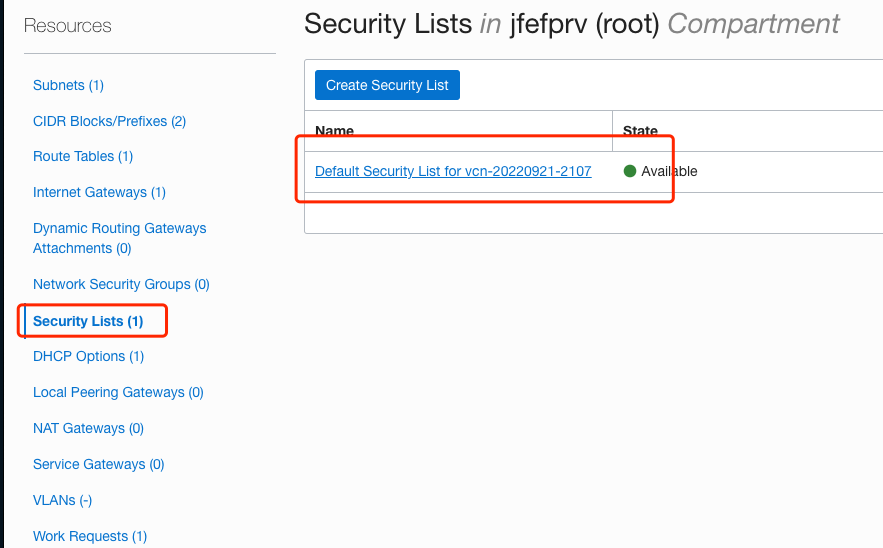Open Default Security List for vcn-20220921-2107

point(453,171)
